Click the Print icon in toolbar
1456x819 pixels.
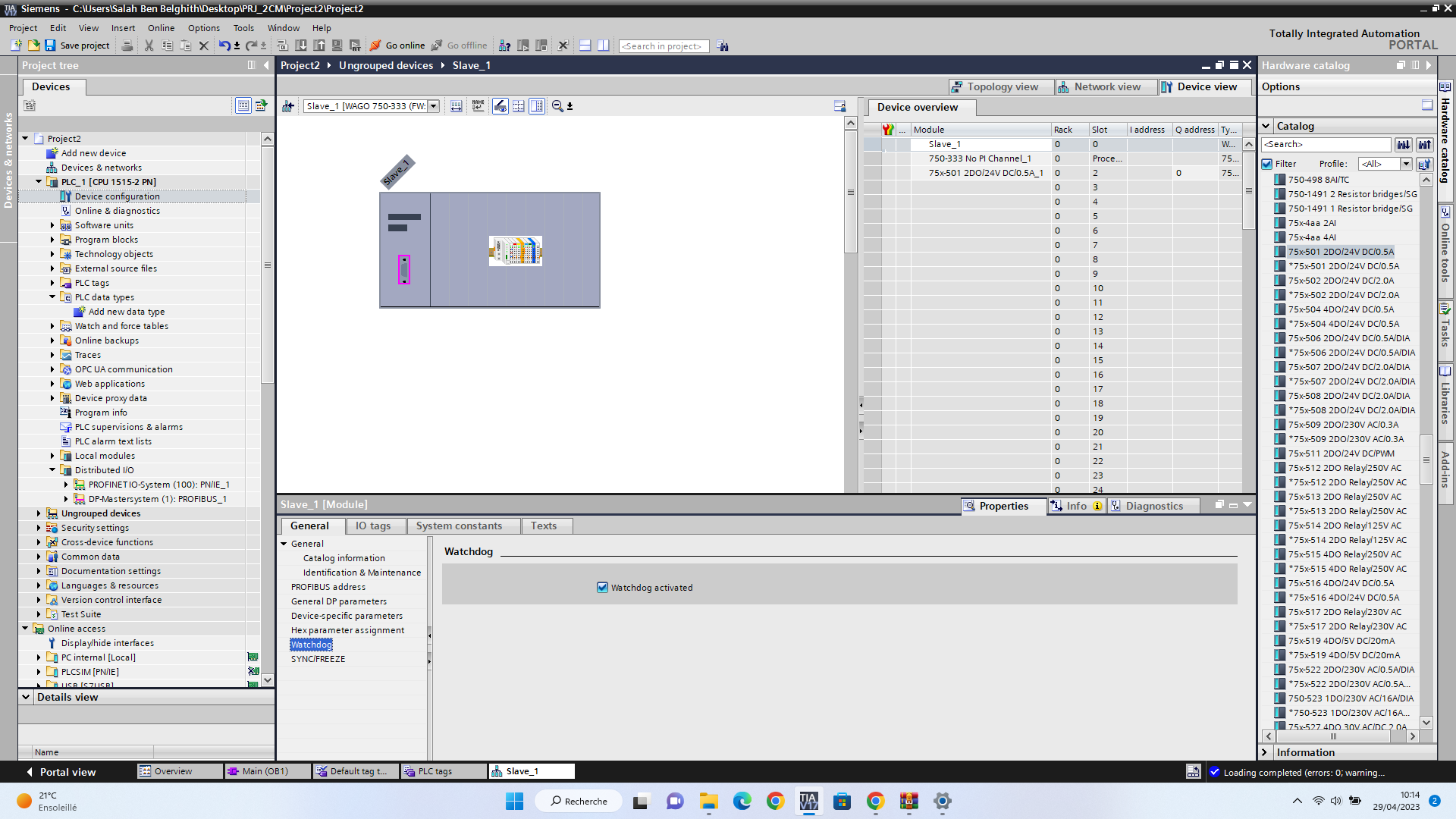pos(127,45)
